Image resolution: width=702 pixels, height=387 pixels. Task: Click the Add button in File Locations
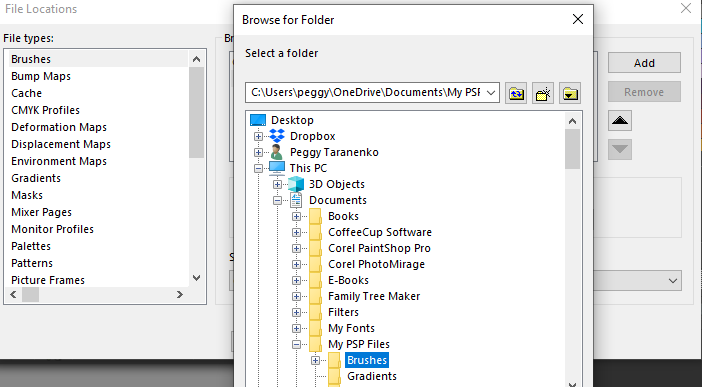tap(644, 63)
